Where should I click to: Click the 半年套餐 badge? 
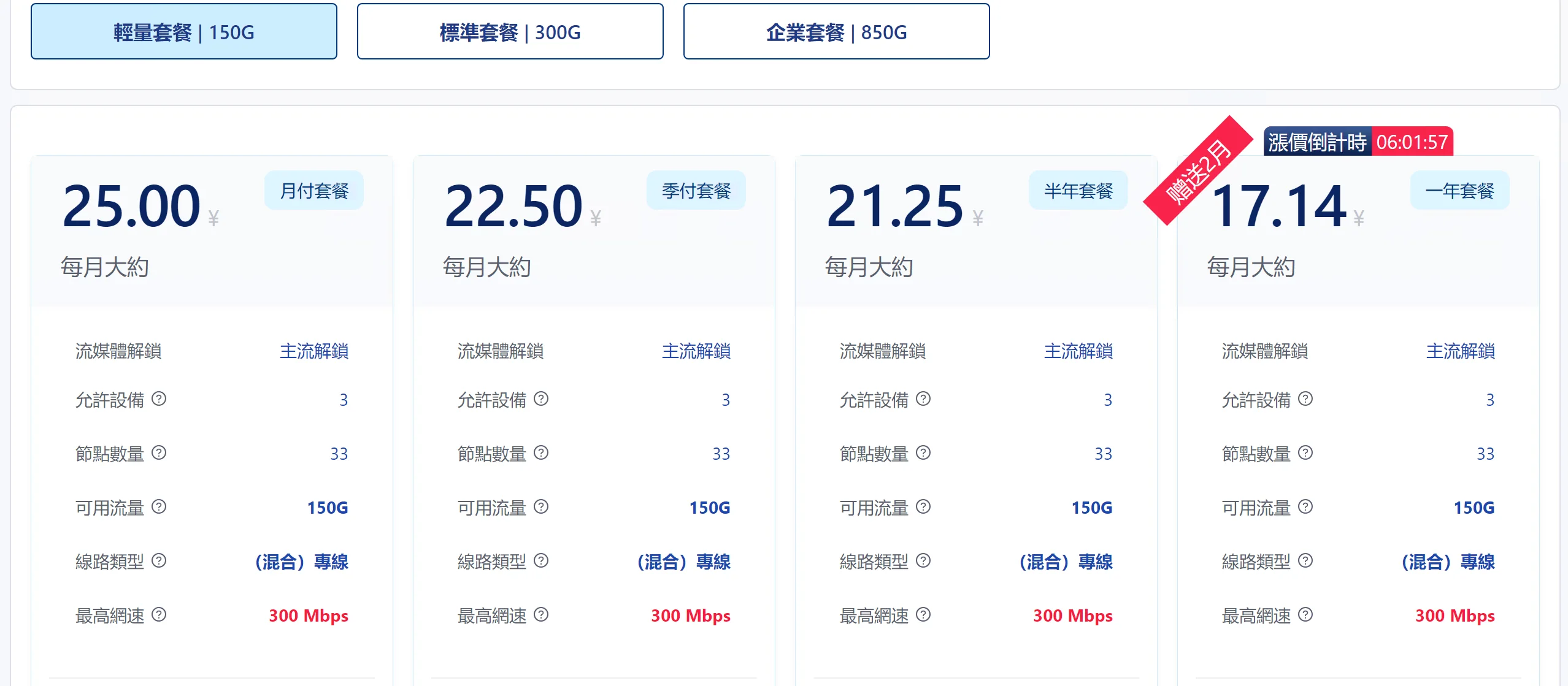(x=1078, y=191)
